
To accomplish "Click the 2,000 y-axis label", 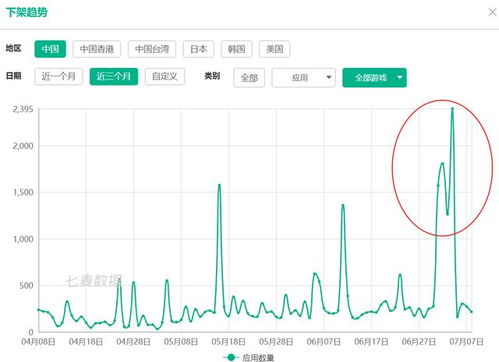I will 23,146.
